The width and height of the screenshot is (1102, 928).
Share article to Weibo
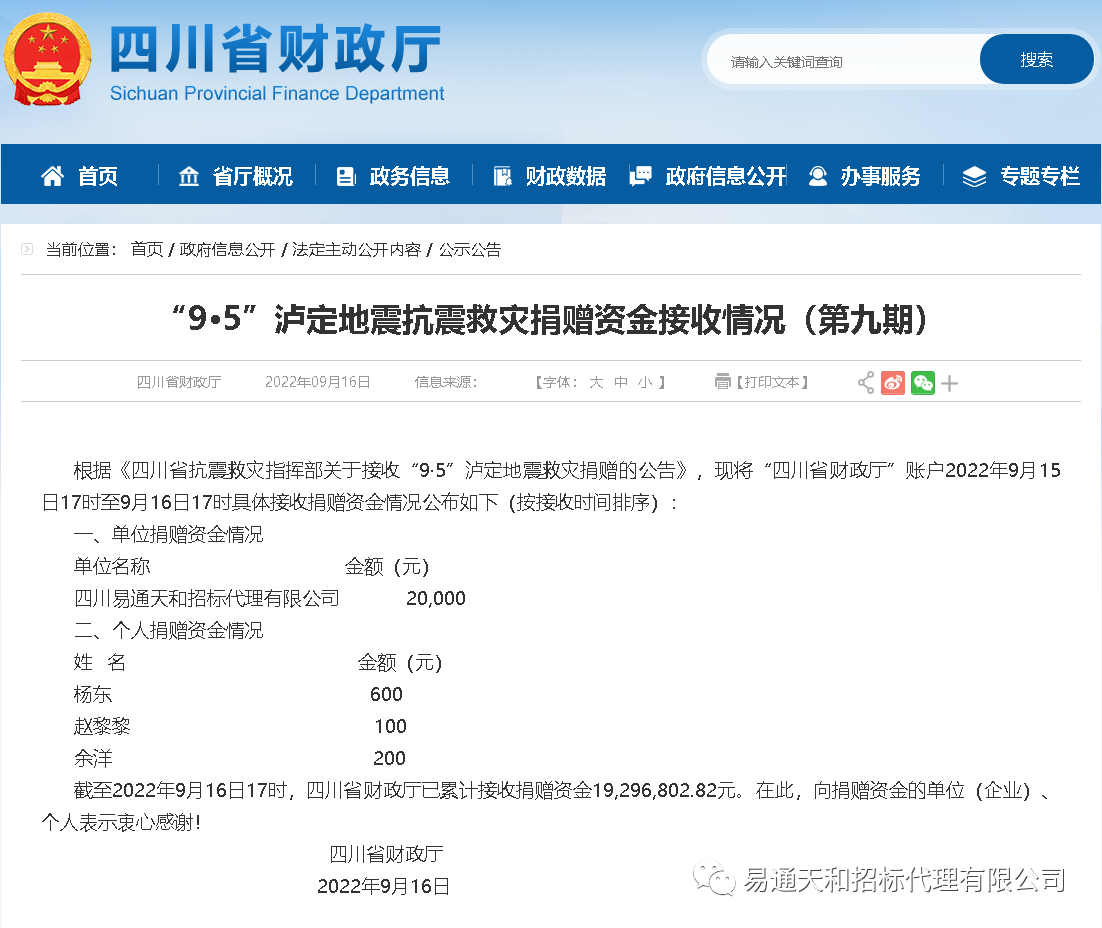coord(893,383)
